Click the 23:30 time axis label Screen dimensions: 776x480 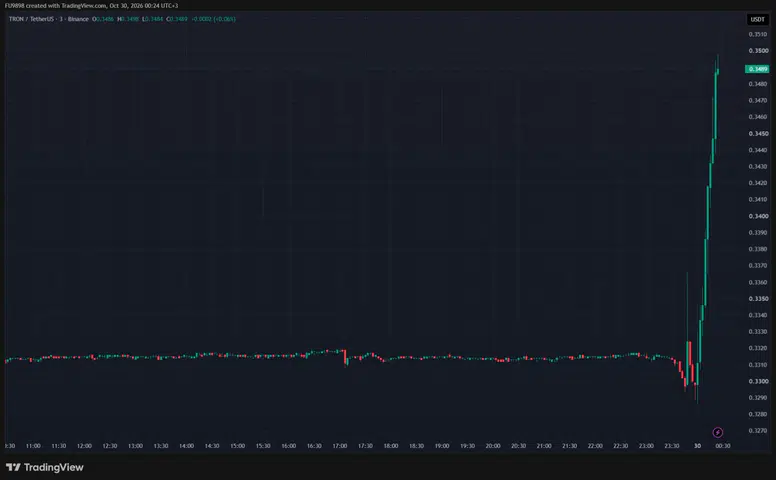coord(672,446)
